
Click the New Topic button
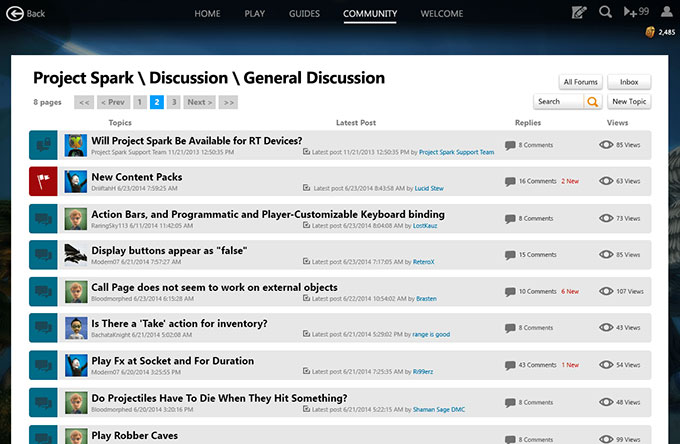629,101
